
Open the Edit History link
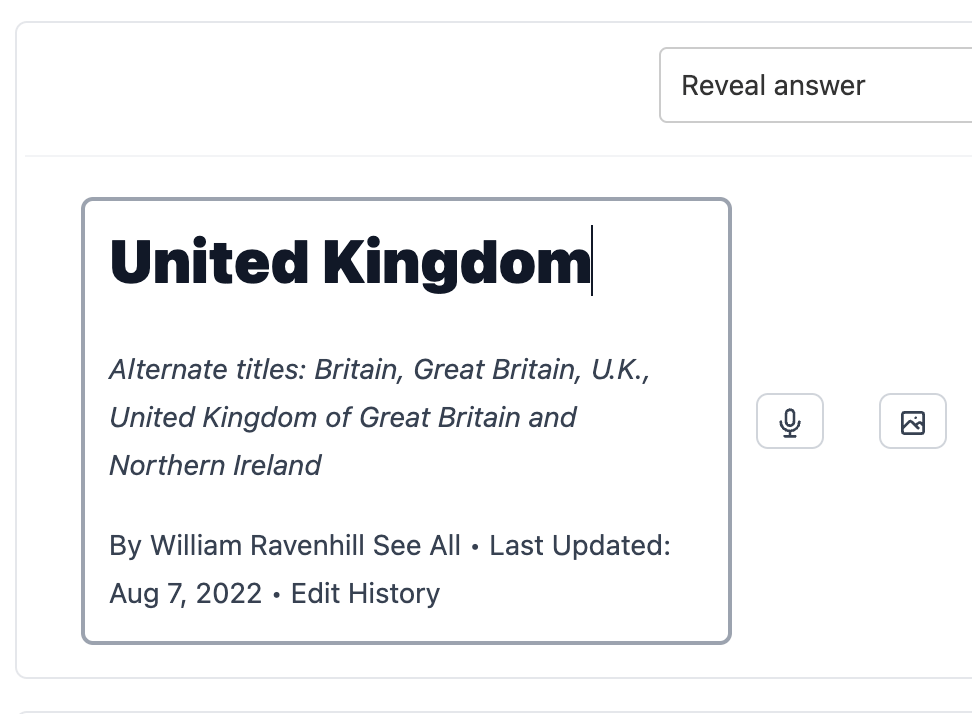pos(365,594)
